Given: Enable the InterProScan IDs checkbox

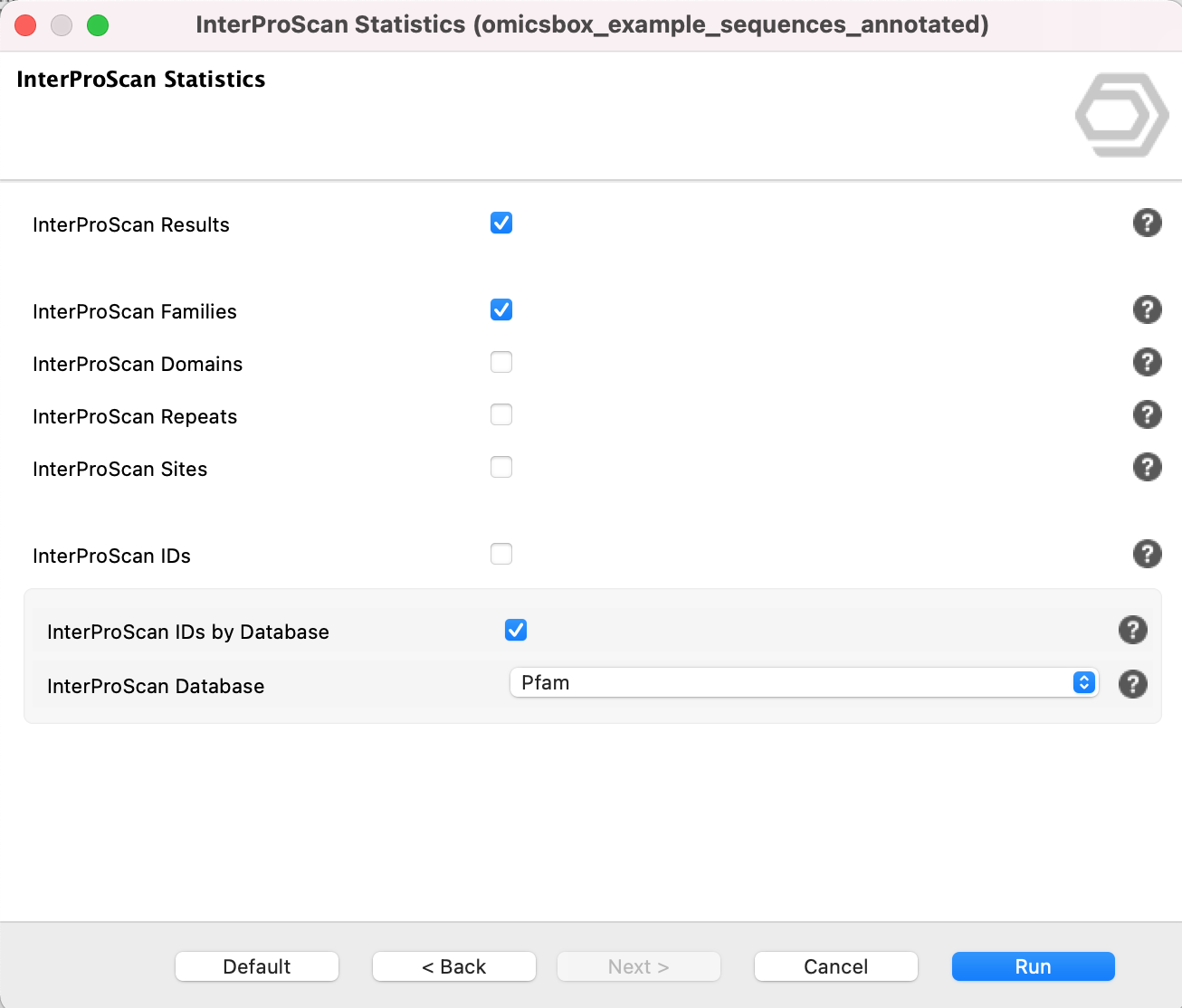Looking at the screenshot, I should [x=501, y=554].
